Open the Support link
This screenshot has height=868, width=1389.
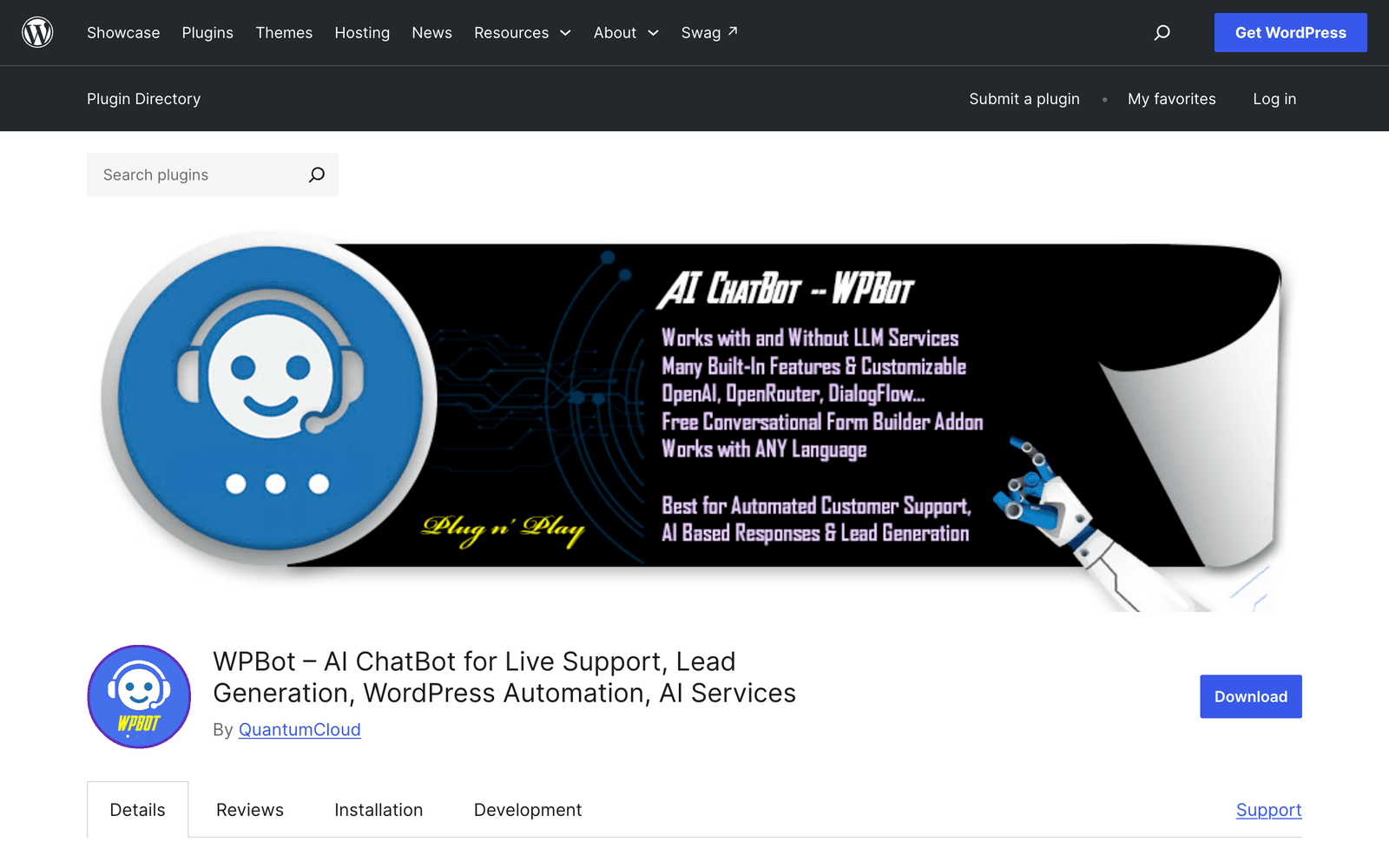pos(1268,810)
